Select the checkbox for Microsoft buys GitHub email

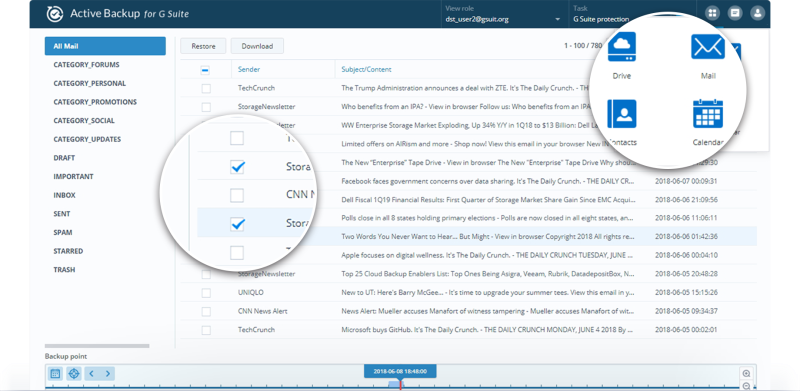206,330
